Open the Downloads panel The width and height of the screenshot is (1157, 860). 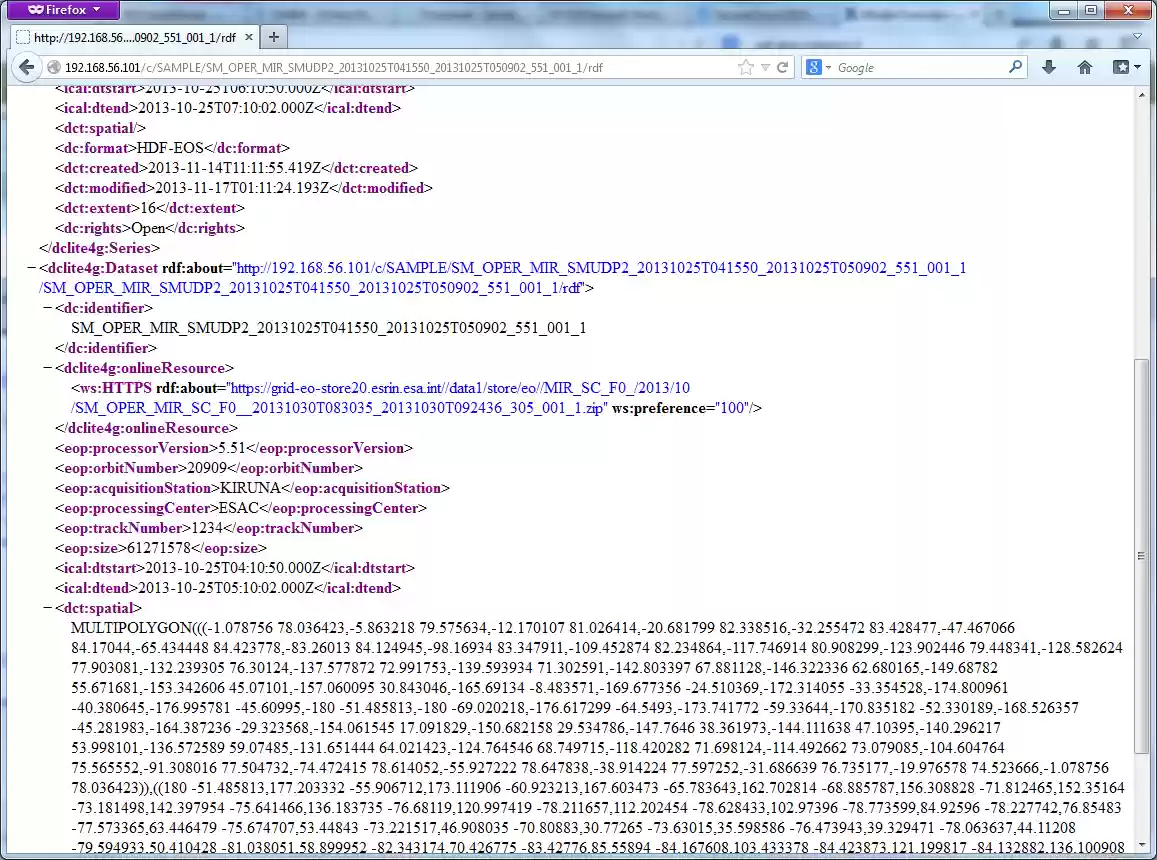[x=1048, y=67]
